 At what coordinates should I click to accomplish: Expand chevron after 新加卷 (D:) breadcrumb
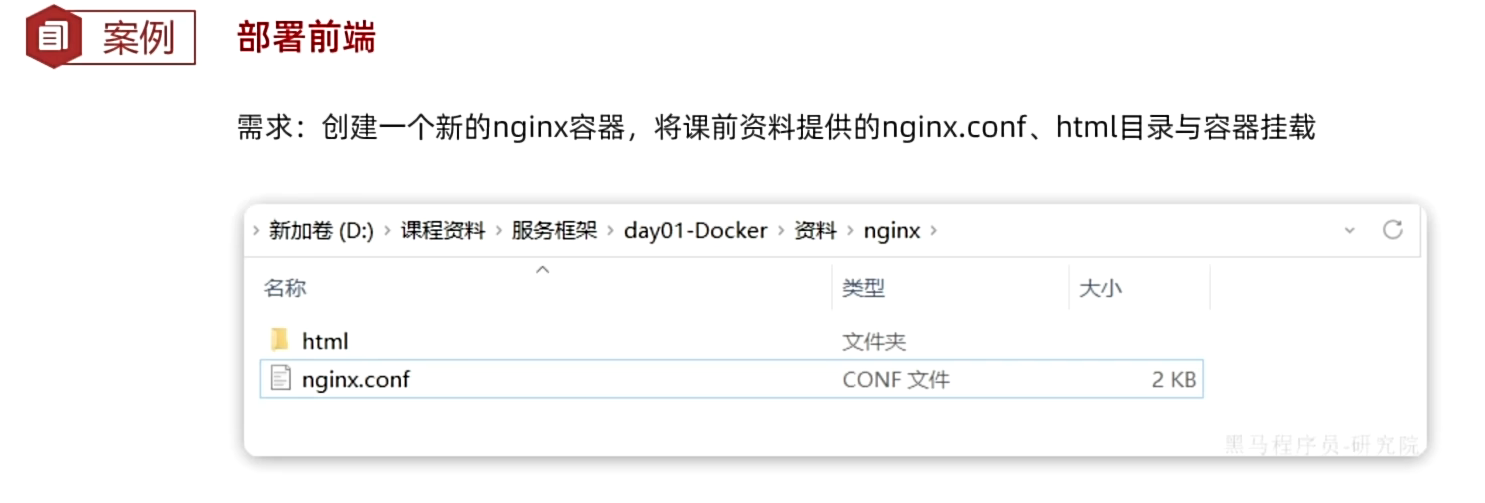click(388, 231)
